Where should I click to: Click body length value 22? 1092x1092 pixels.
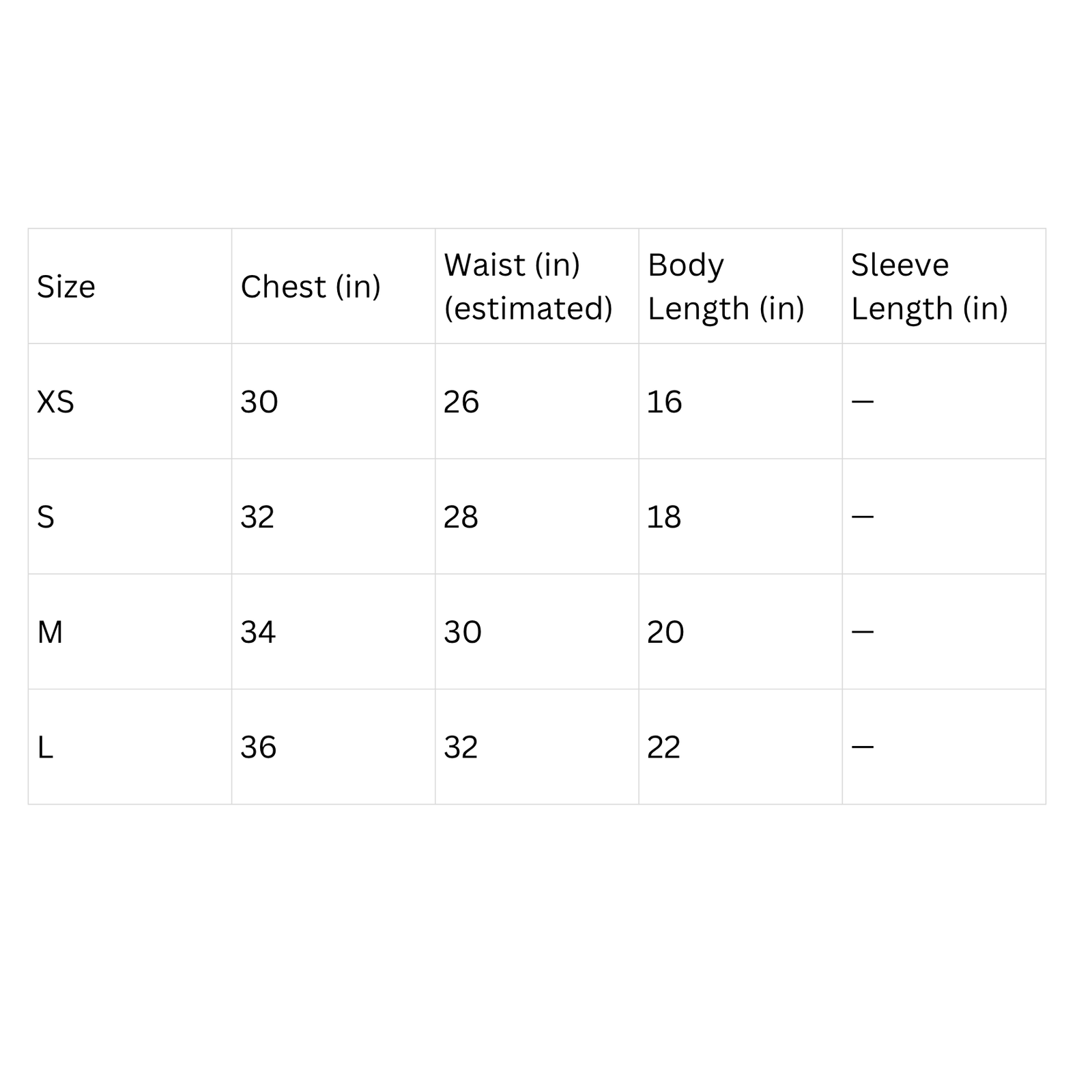[664, 748]
